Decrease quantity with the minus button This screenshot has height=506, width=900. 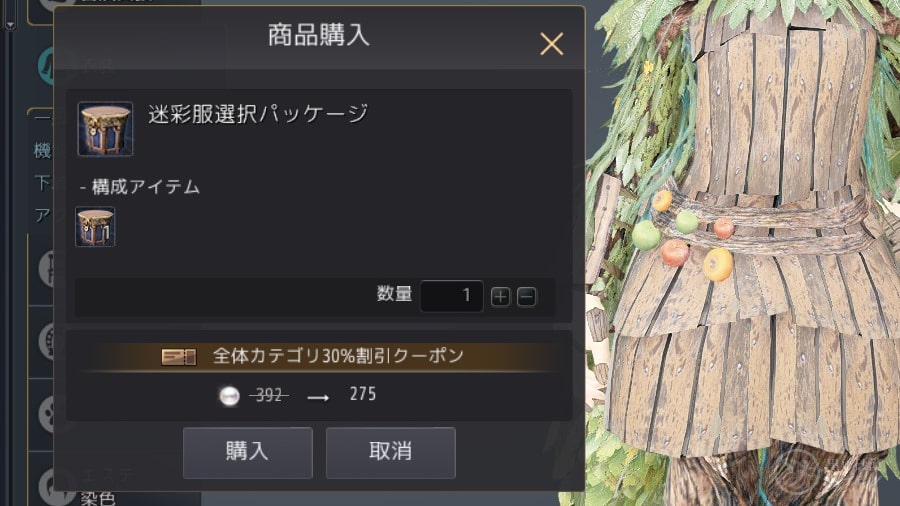click(526, 297)
